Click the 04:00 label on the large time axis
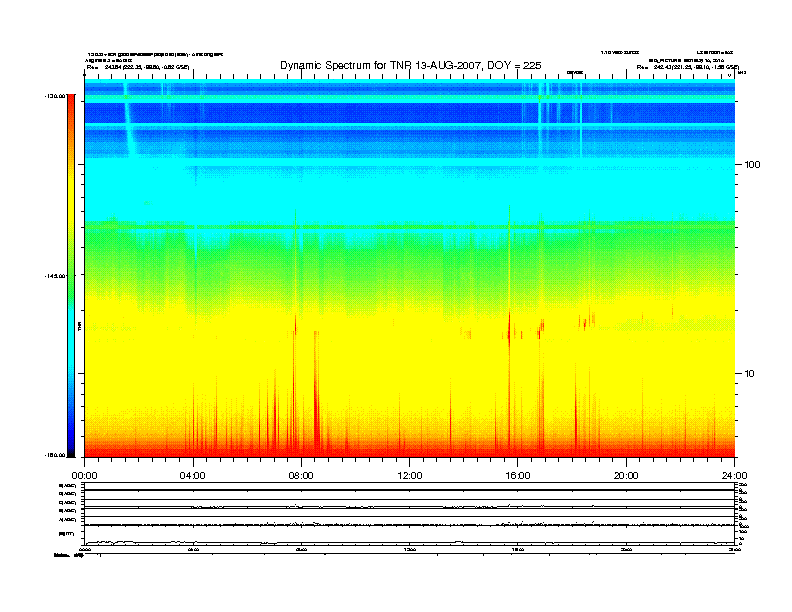Screen dimensions: 792x612 pyautogui.click(x=193, y=476)
